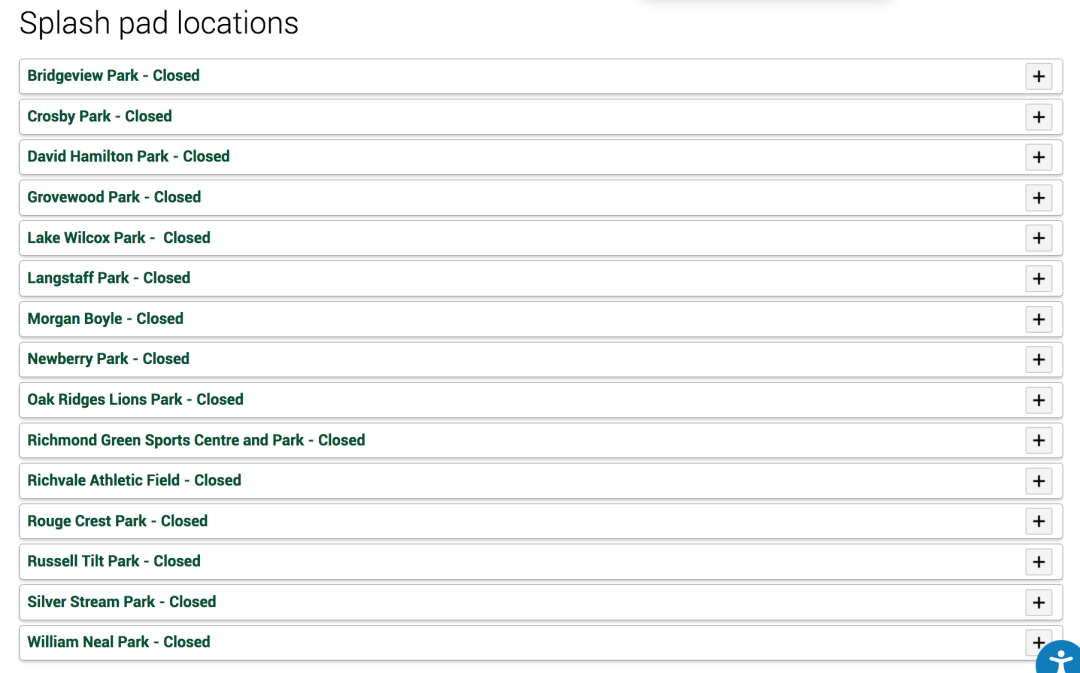
Task: Click Silver Stream Park plus button
Action: click(1039, 602)
